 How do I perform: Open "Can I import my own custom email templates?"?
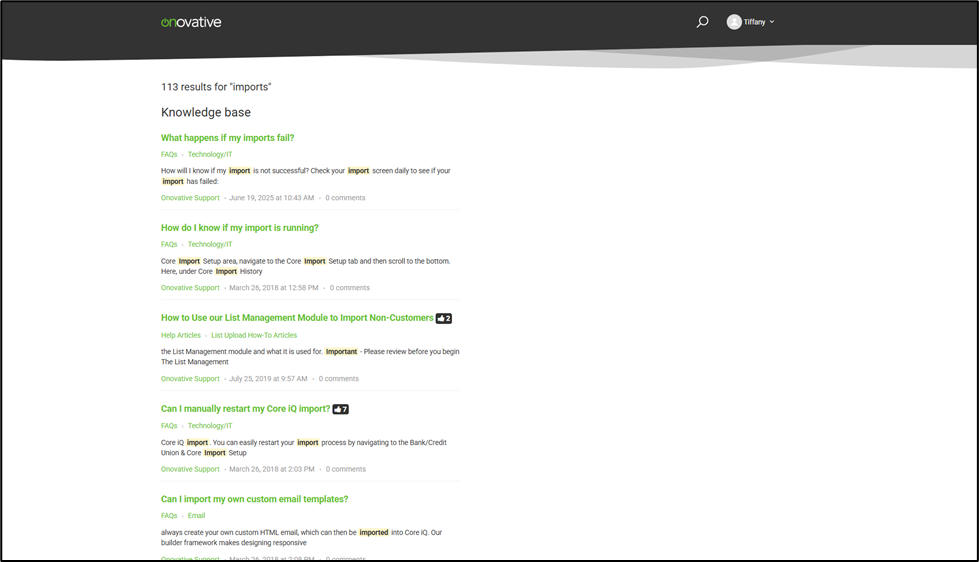coord(255,499)
